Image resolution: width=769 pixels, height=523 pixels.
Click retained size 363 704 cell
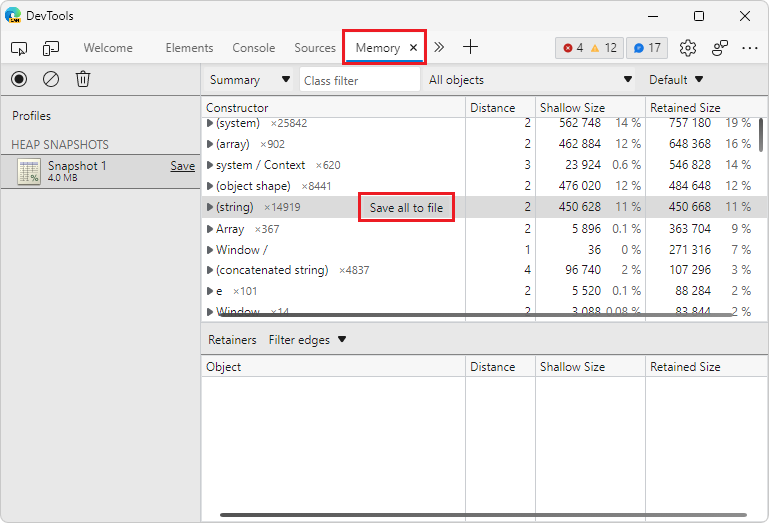[x=690, y=229]
